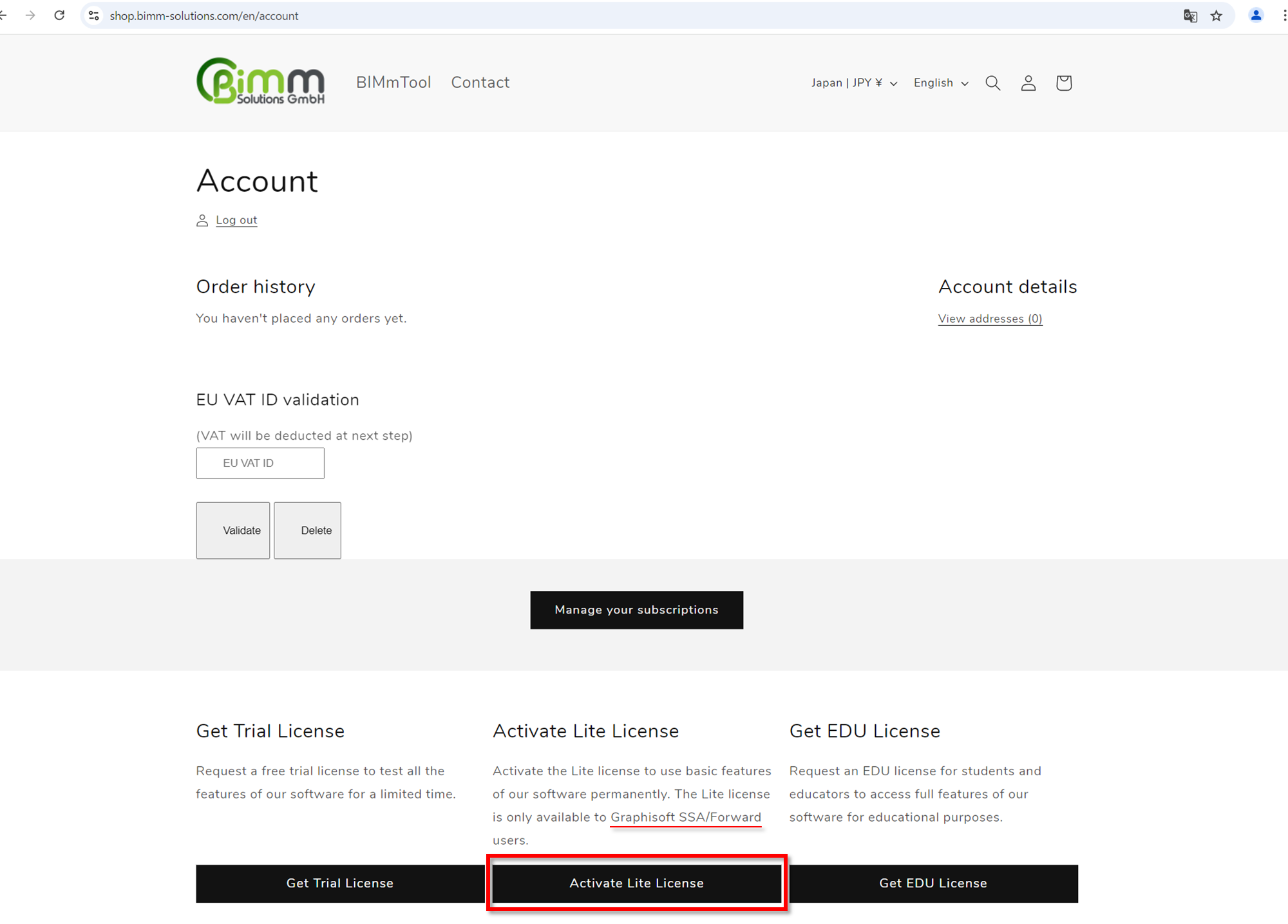Image resolution: width=1288 pixels, height=924 pixels.
Task: Expand the Japan | JPY ¥ country selector
Action: tap(854, 83)
